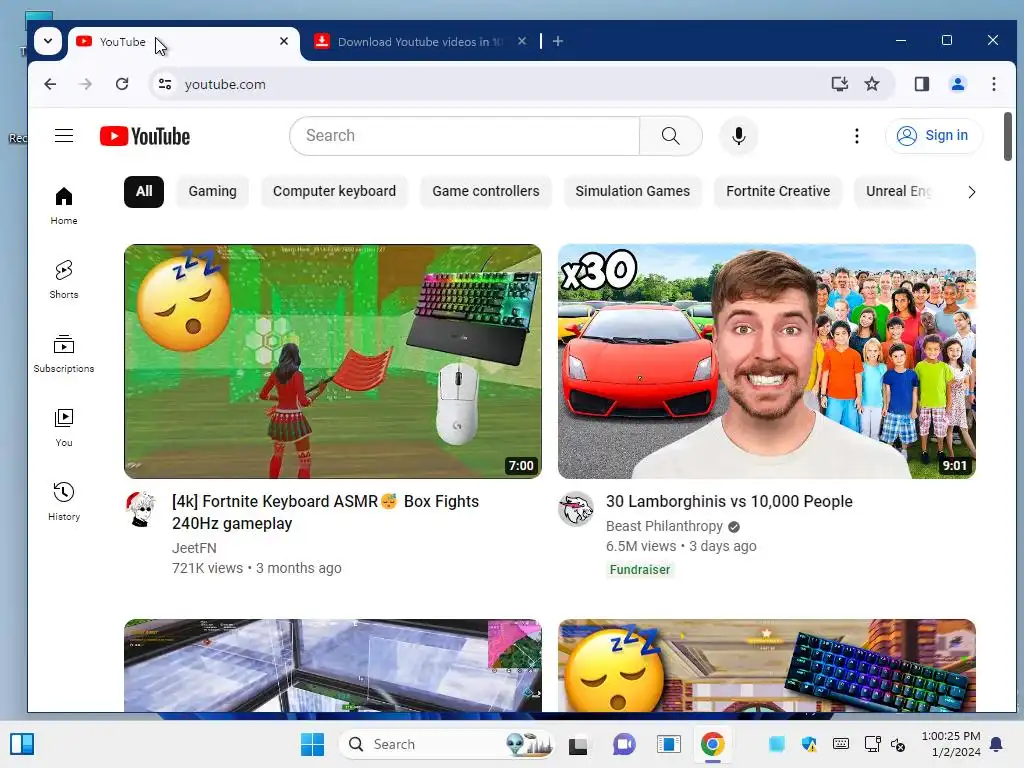Open Chrome profile avatar
This screenshot has width=1024, height=768.
click(958, 84)
